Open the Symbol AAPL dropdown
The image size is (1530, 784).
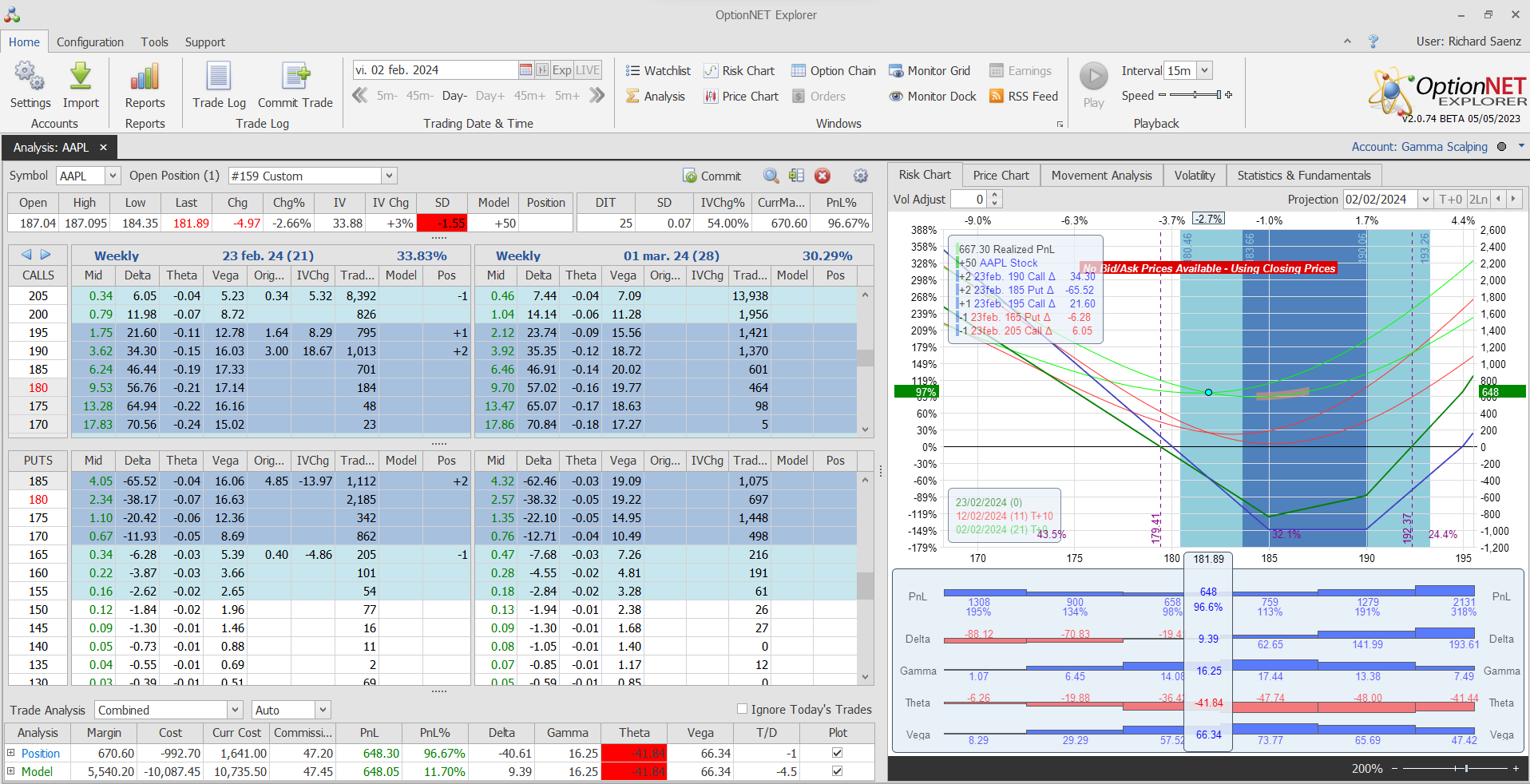(112, 176)
